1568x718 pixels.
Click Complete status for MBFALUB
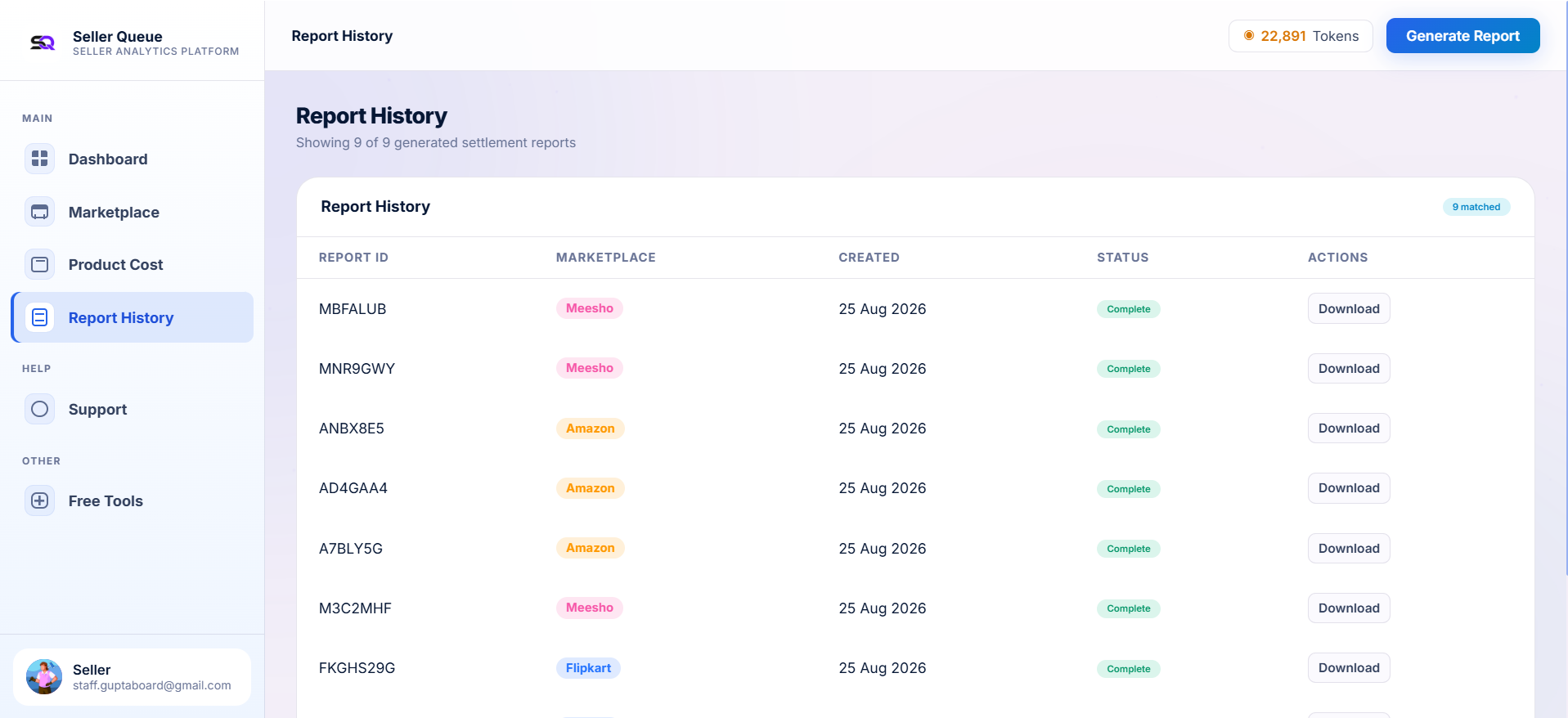1129,309
